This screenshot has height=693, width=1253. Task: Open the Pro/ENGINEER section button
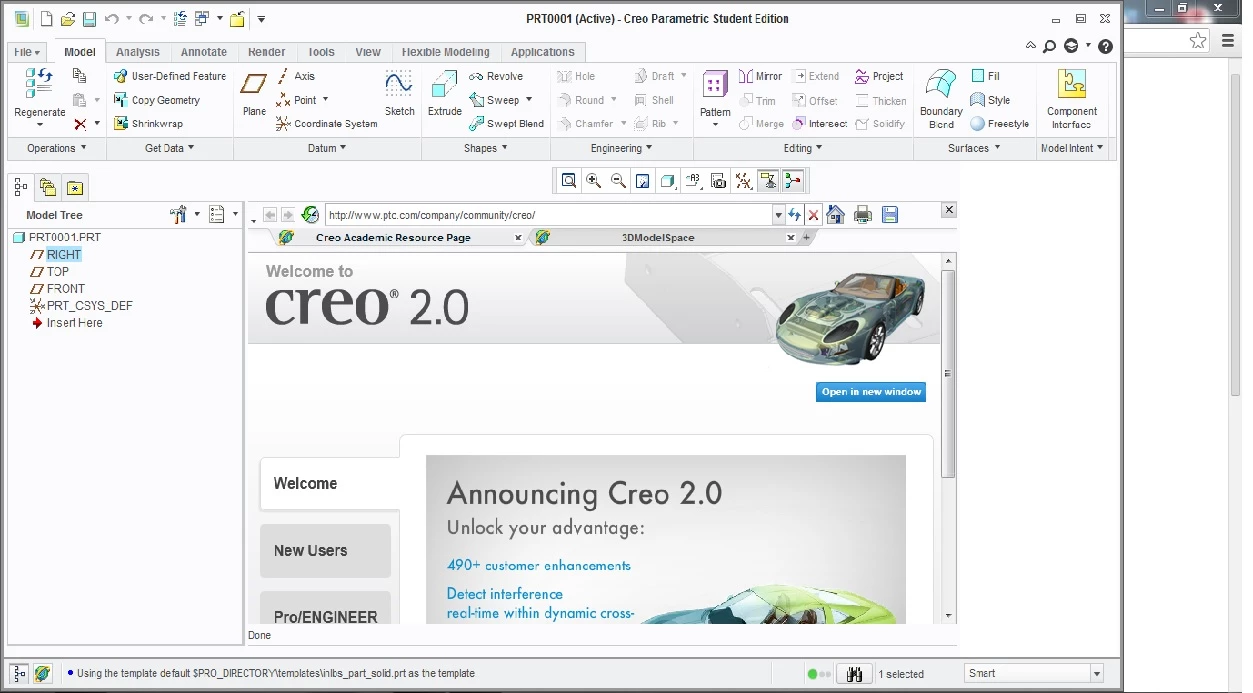click(325, 608)
